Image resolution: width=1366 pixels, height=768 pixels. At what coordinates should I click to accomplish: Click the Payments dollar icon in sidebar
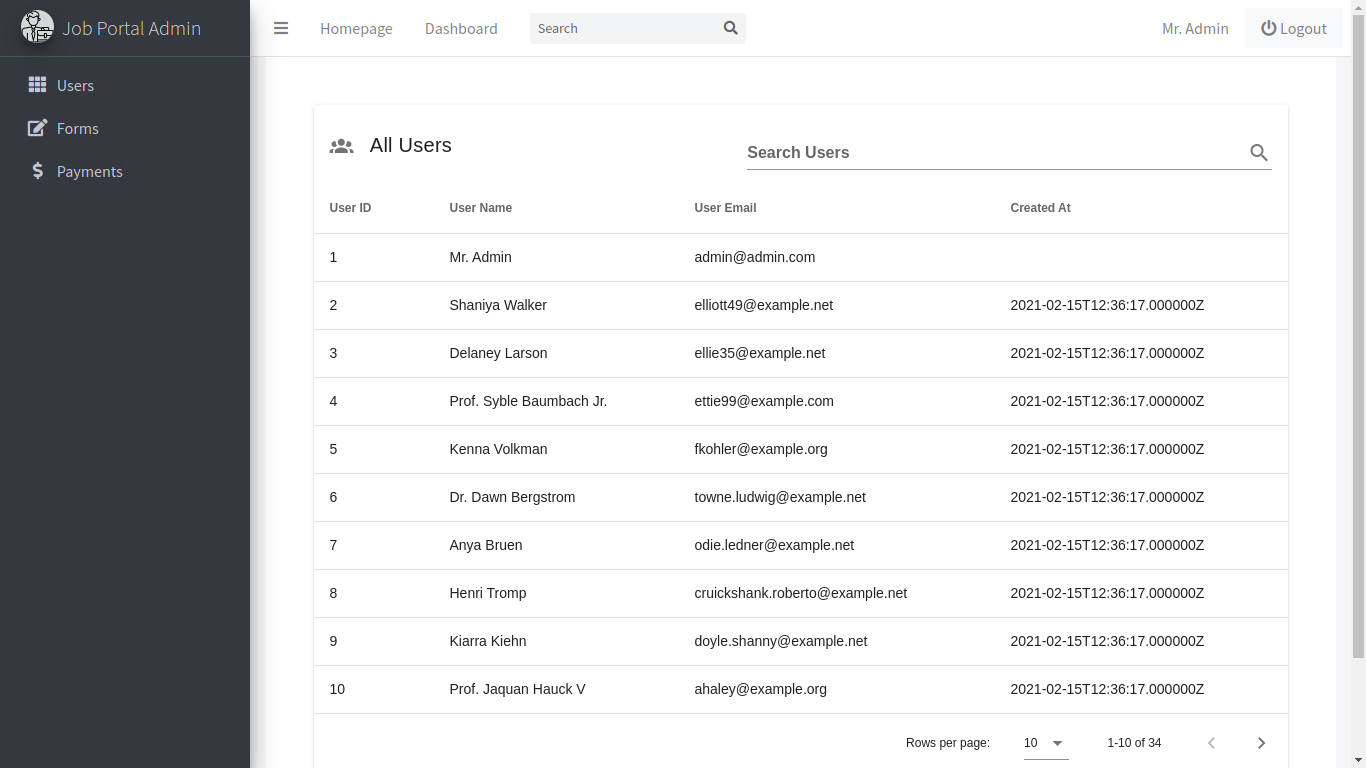point(37,171)
